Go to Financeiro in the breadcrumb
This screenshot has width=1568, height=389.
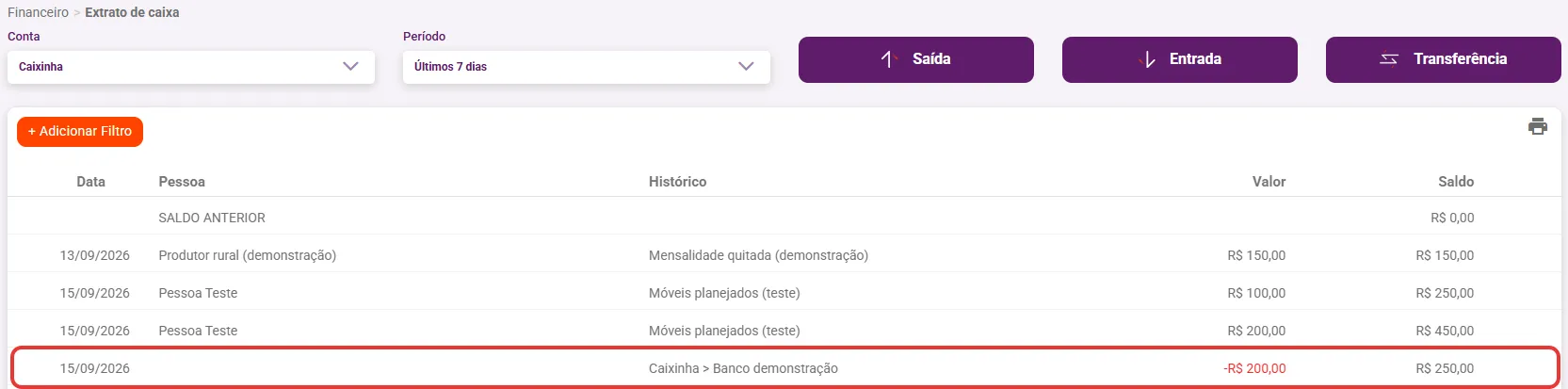tap(38, 12)
